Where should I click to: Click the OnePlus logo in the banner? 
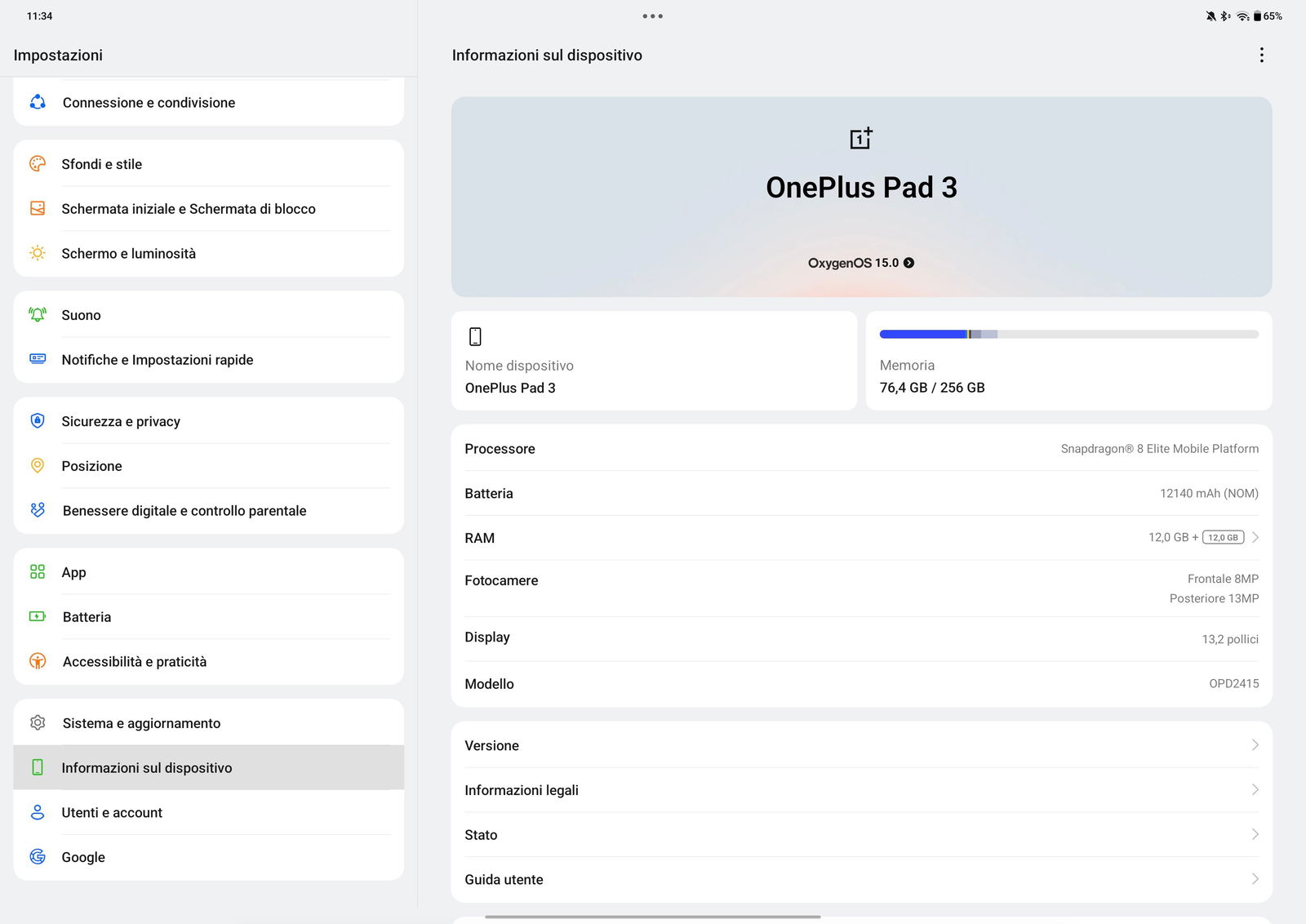click(x=861, y=138)
